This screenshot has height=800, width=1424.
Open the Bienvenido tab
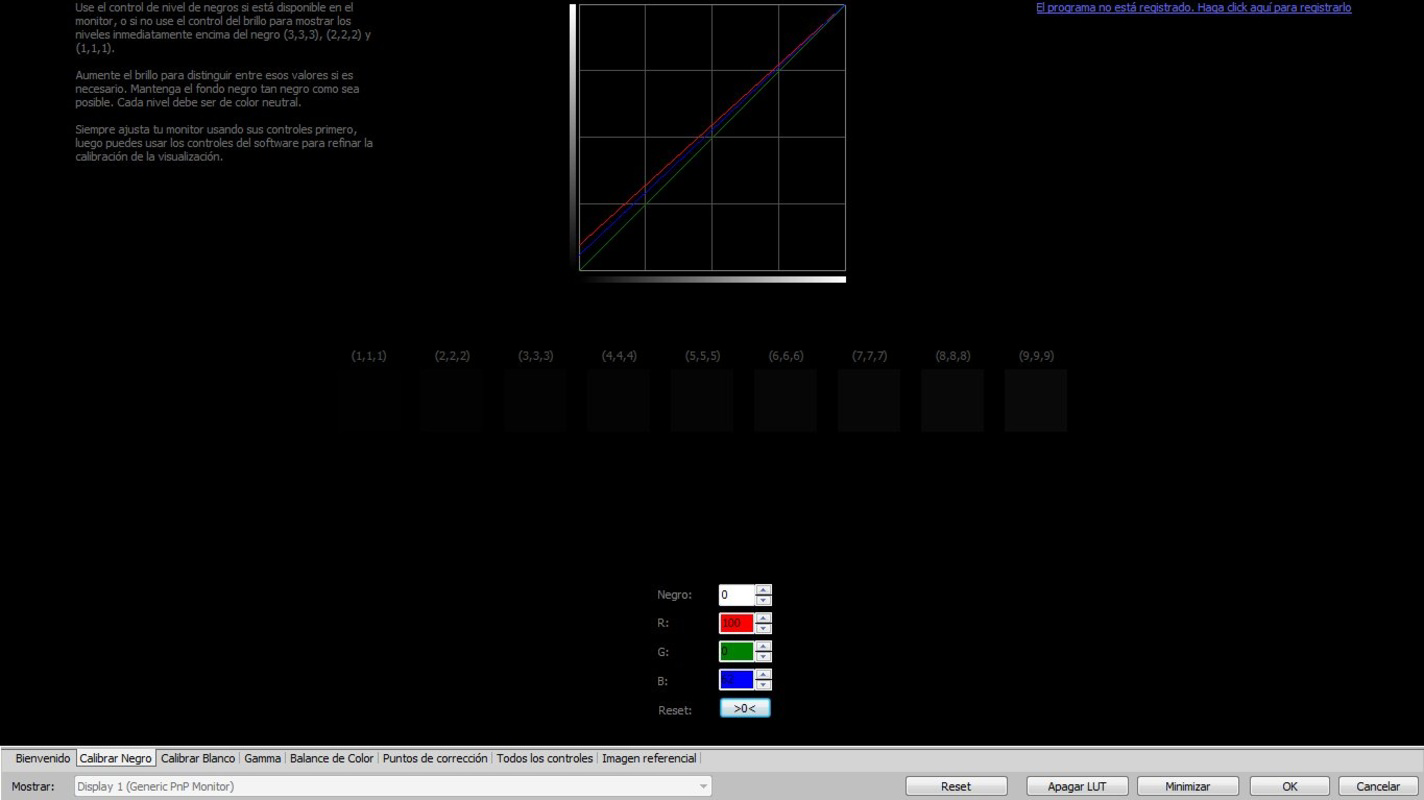coord(42,758)
